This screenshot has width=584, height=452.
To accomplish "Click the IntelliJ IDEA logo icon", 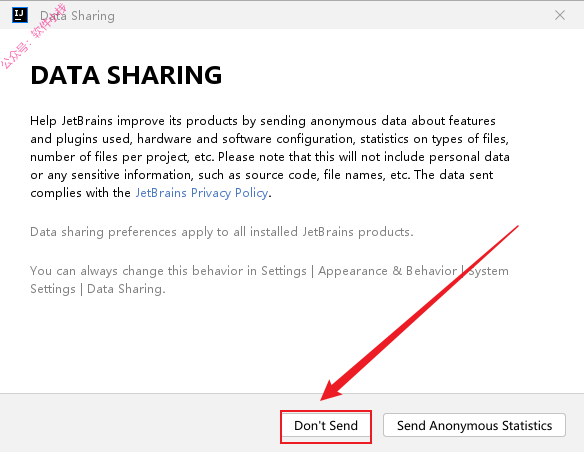I will 20,15.
